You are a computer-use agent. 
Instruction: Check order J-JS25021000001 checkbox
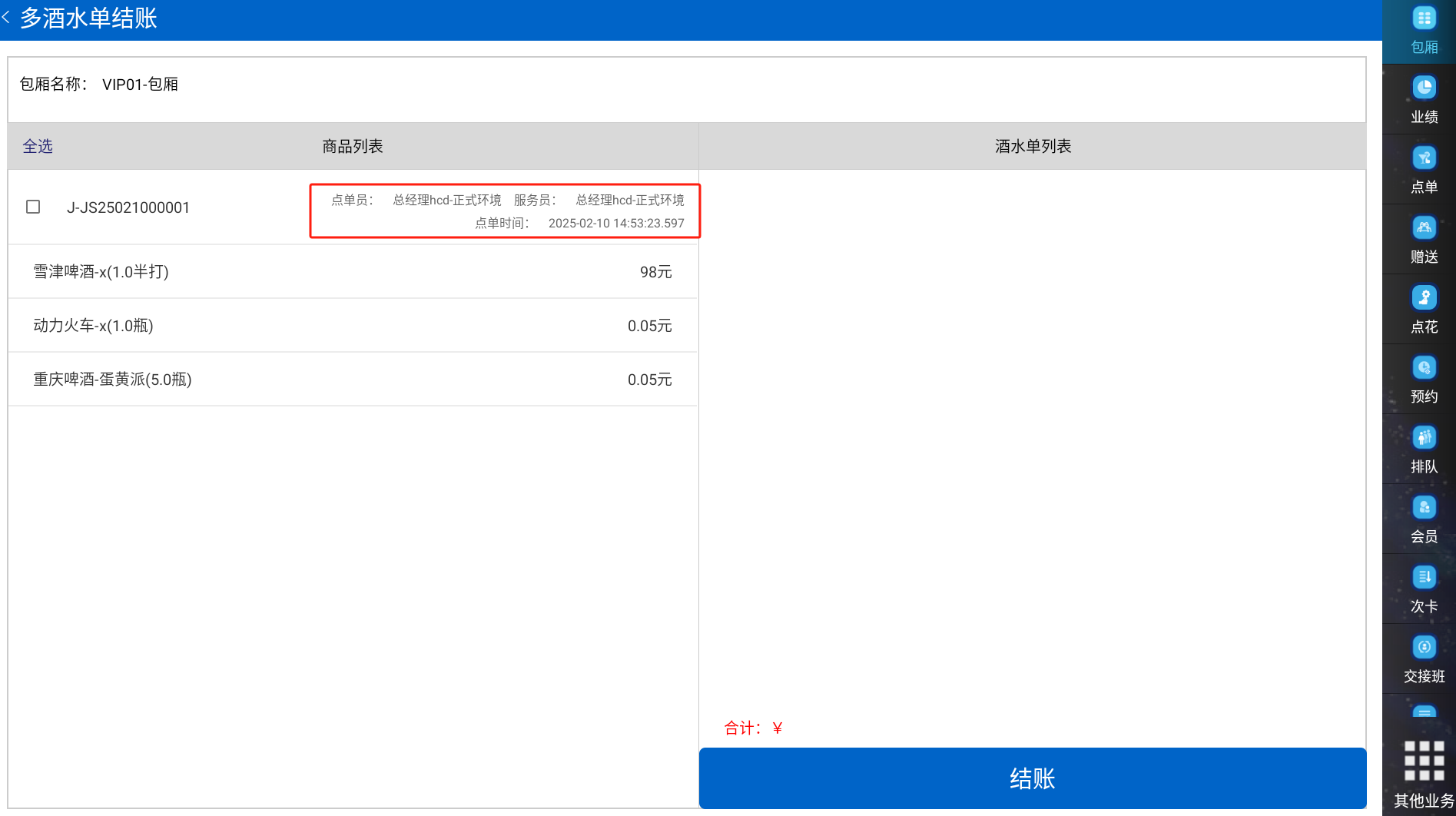(x=33, y=207)
